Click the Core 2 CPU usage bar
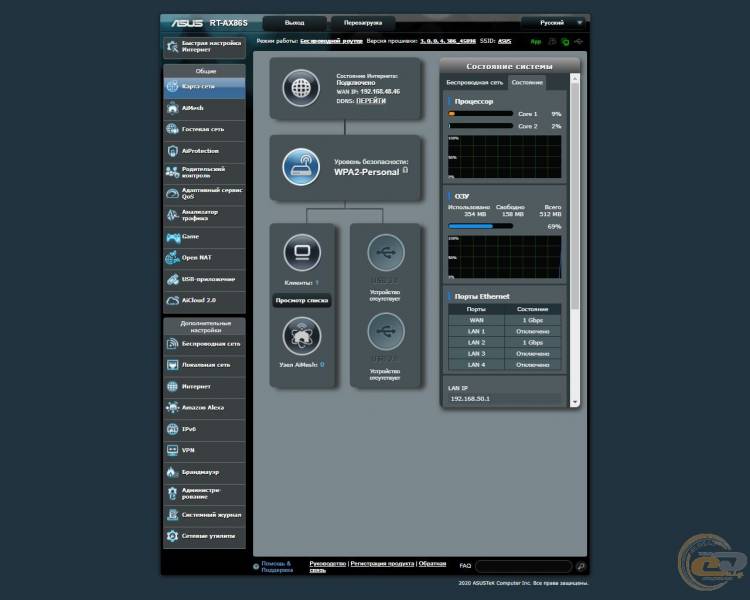The height and width of the screenshot is (600, 750). click(x=480, y=126)
